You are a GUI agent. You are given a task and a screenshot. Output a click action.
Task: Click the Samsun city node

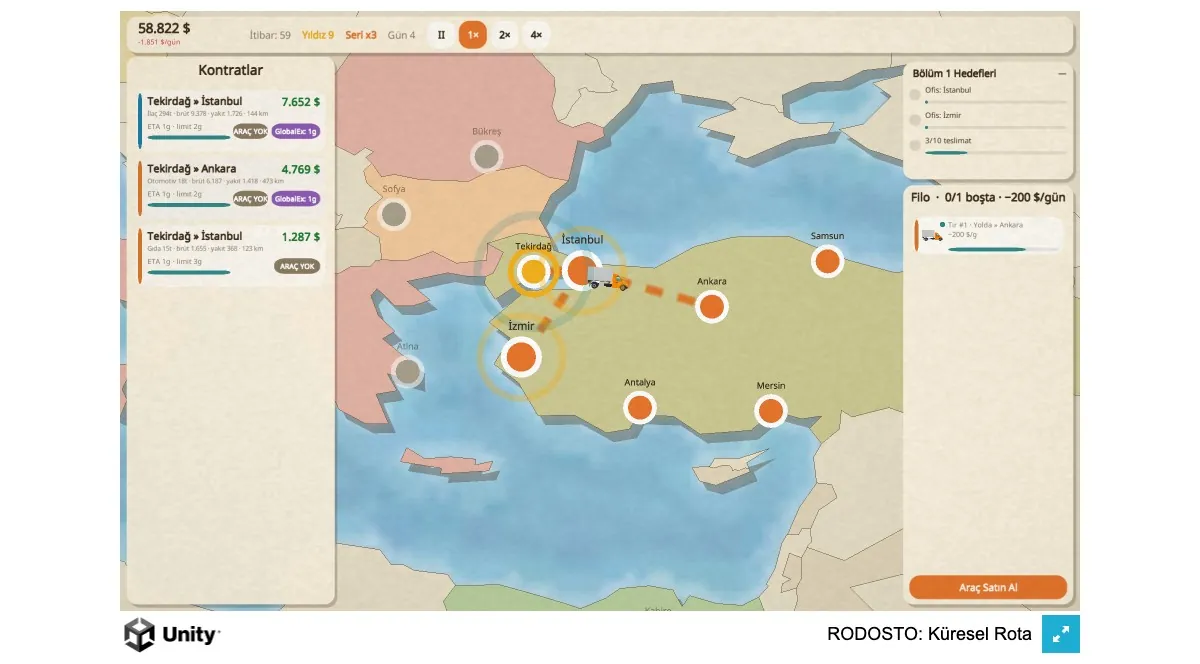827,261
